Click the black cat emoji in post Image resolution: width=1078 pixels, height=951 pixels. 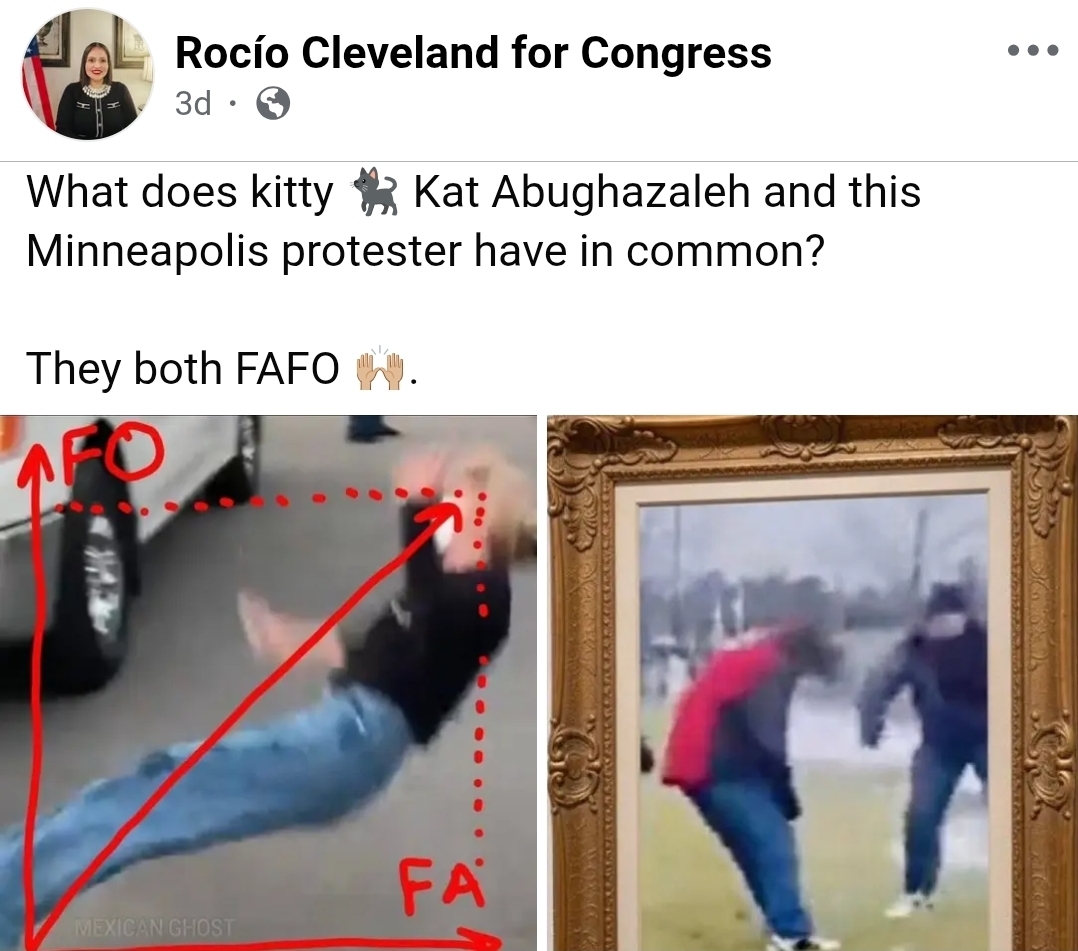375,192
